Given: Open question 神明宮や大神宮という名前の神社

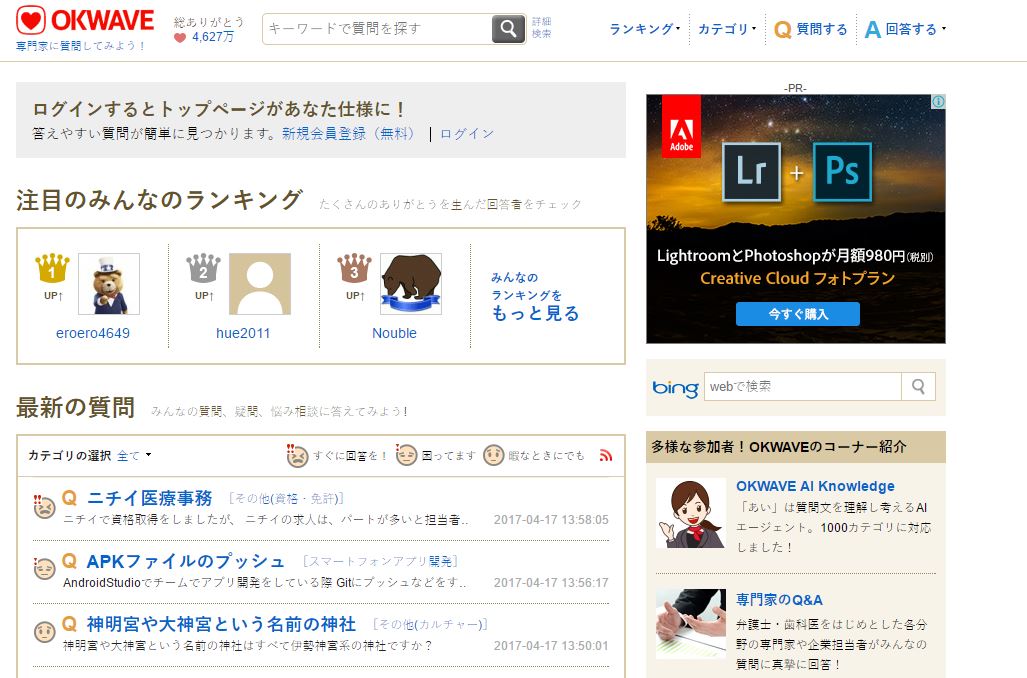Looking at the screenshot, I should [221, 624].
